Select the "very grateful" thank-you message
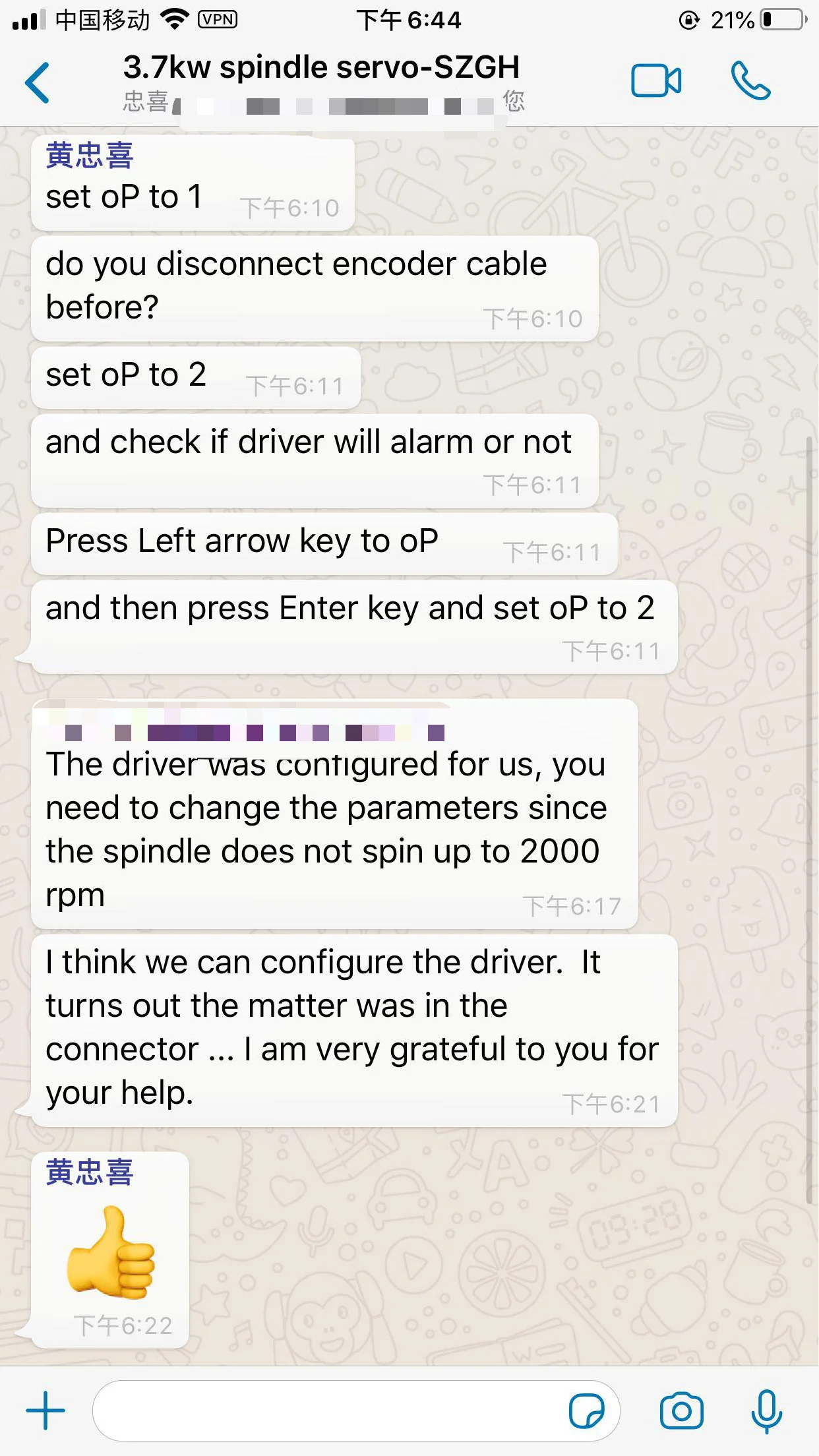 (354, 1030)
